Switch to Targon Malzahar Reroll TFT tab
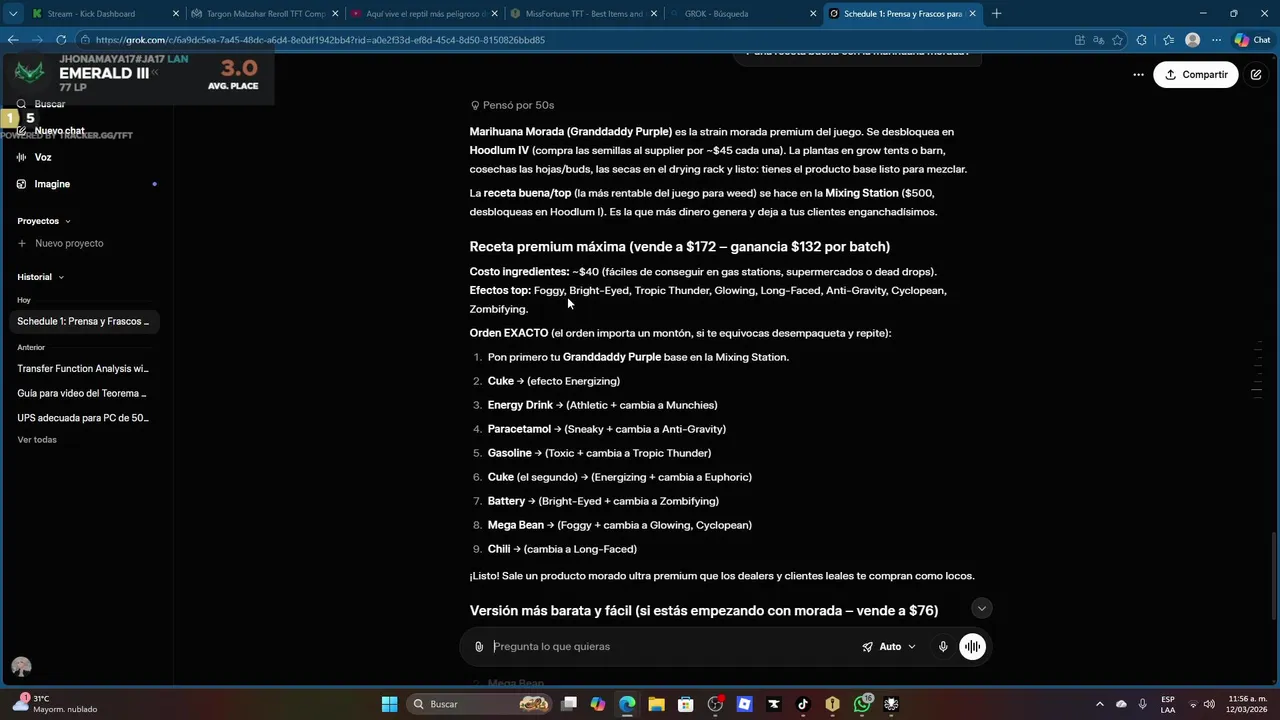1280x720 pixels. tap(265, 14)
